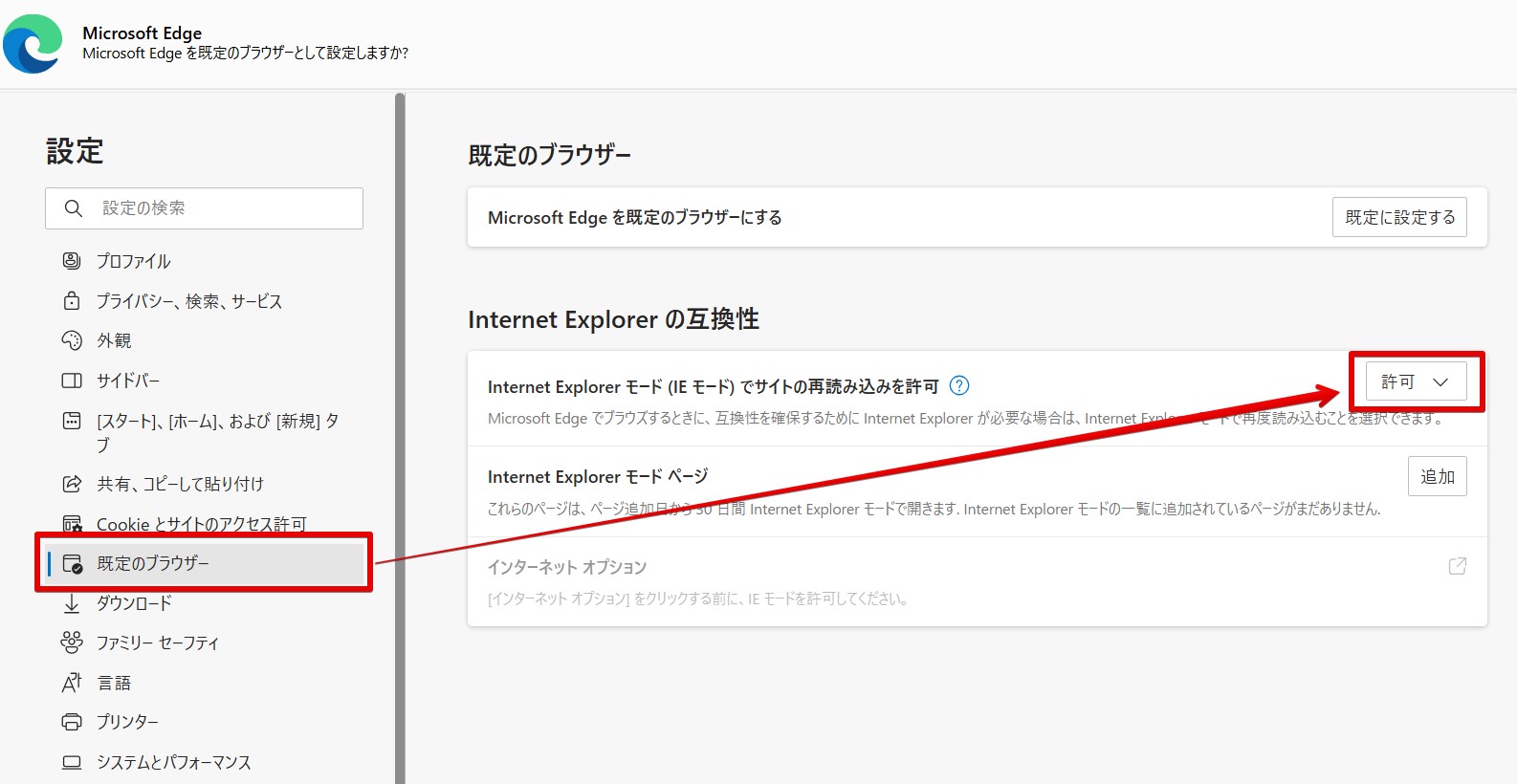Image resolution: width=1517 pixels, height=784 pixels.
Task: Click the system and performance icon
Action: pyautogui.click(x=72, y=762)
